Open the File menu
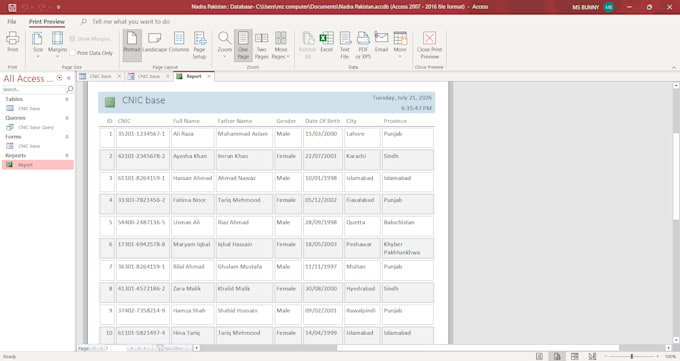This screenshot has height=361, width=680. coord(12,22)
